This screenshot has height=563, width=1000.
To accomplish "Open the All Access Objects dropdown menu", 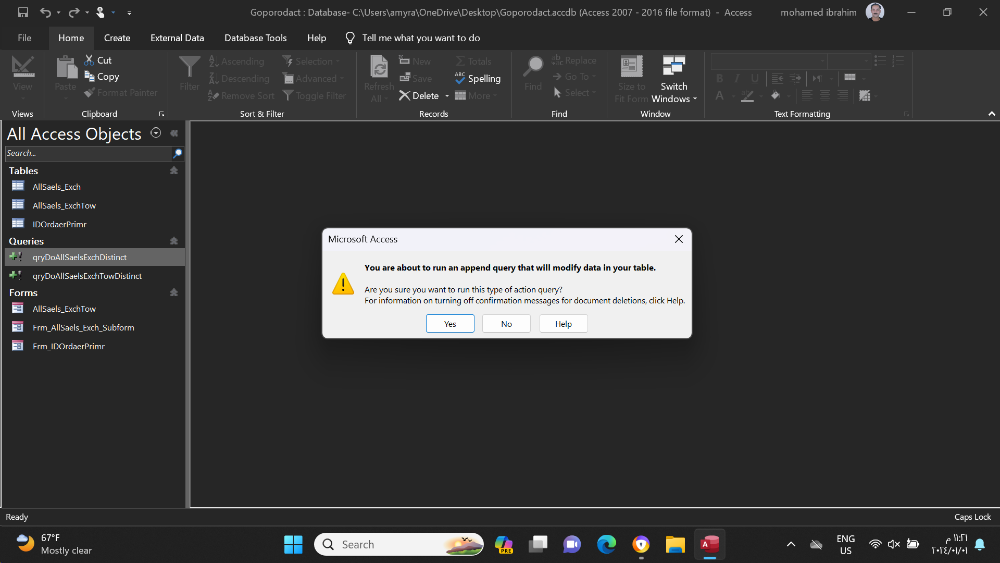I will [156, 133].
